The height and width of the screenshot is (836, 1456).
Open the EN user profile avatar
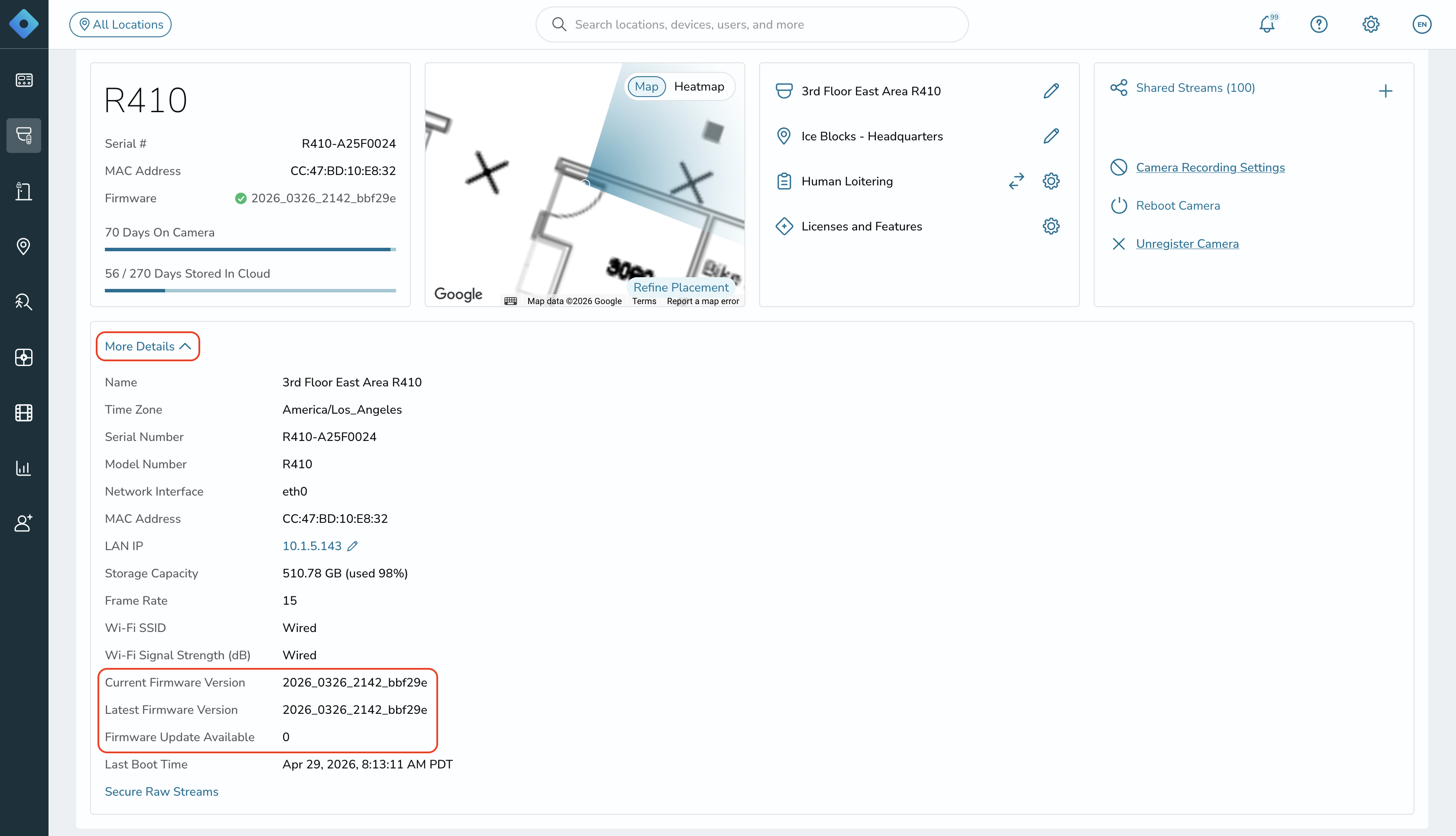coord(1422,24)
